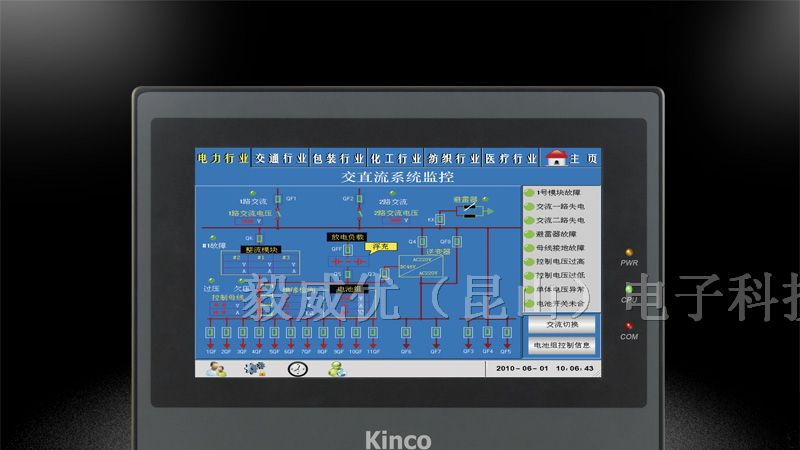
Task: Toggle the 5QF feeder breaker
Action: click(274, 333)
